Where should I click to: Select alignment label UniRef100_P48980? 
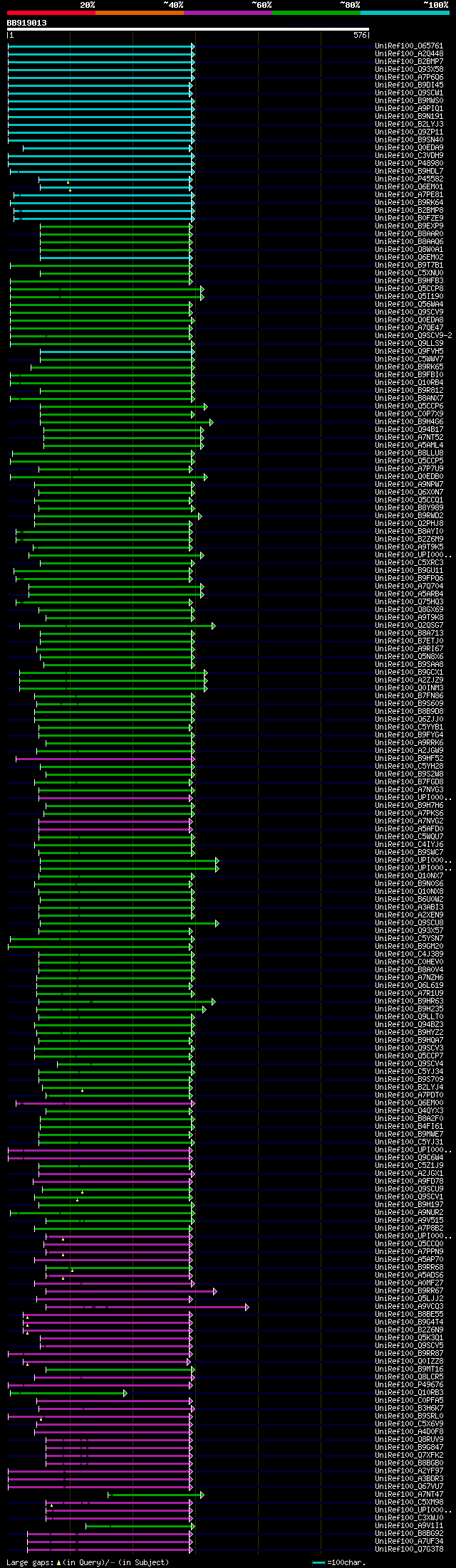tap(409, 163)
